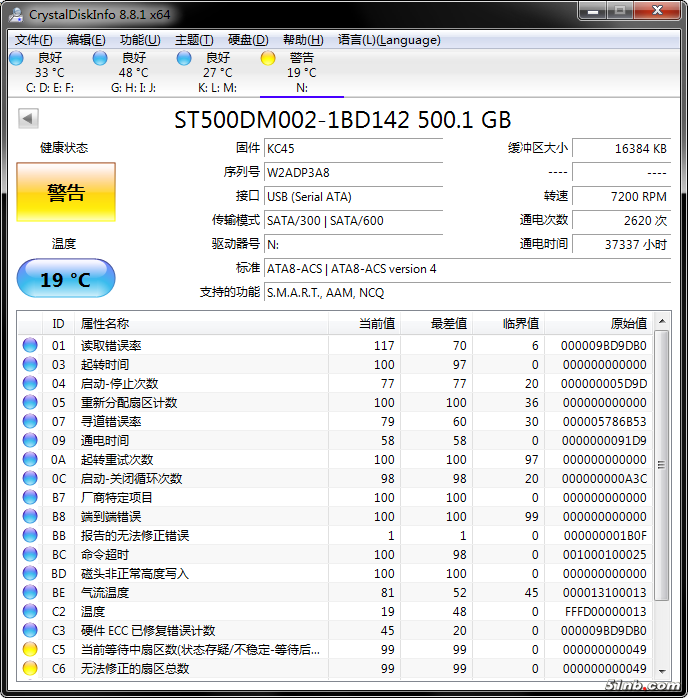Click the 当前值 column header
This screenshot has width=688, height=698.
coord(364,324)
